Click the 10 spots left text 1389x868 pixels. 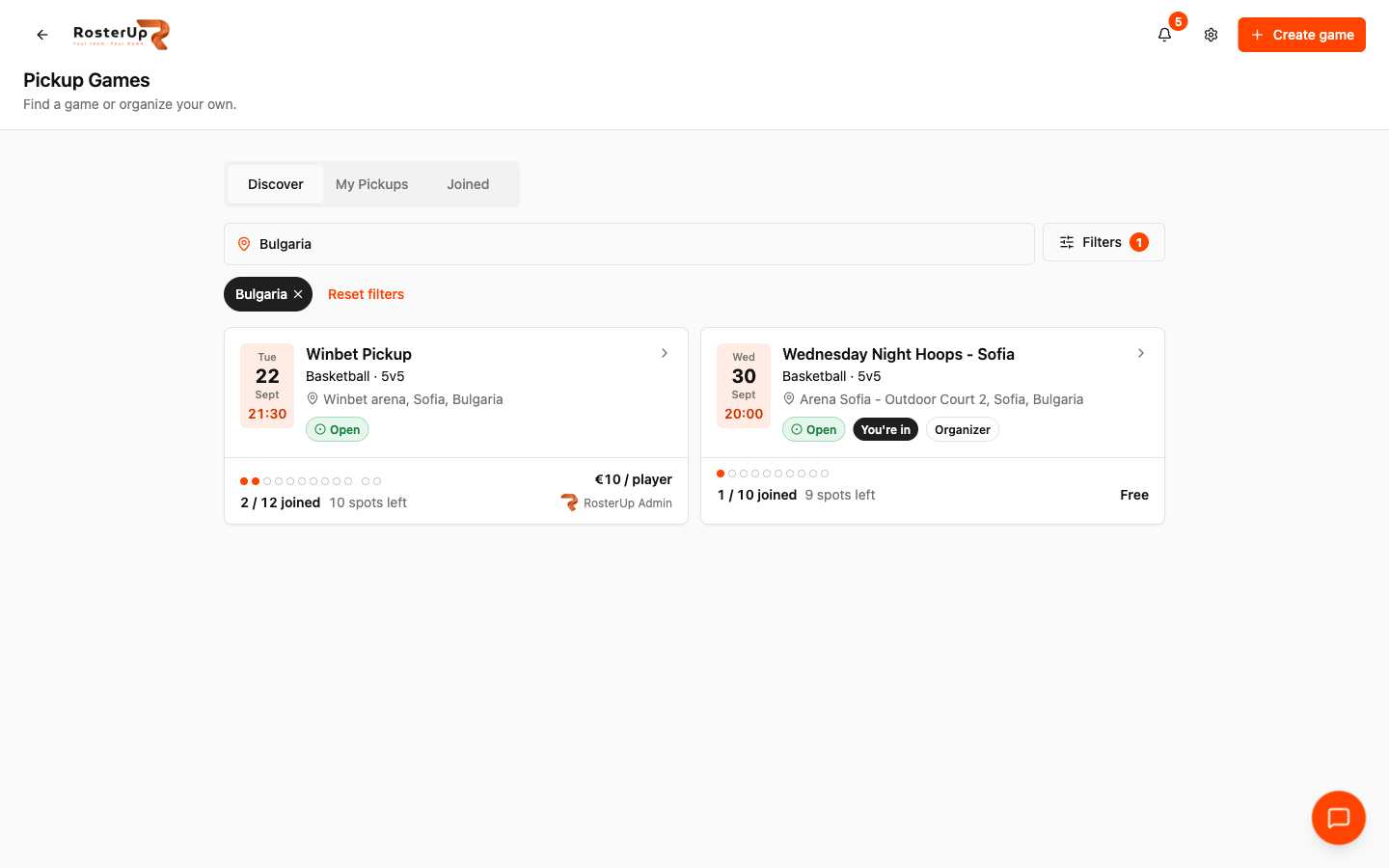pyautogui.click(x=368, y=502)
